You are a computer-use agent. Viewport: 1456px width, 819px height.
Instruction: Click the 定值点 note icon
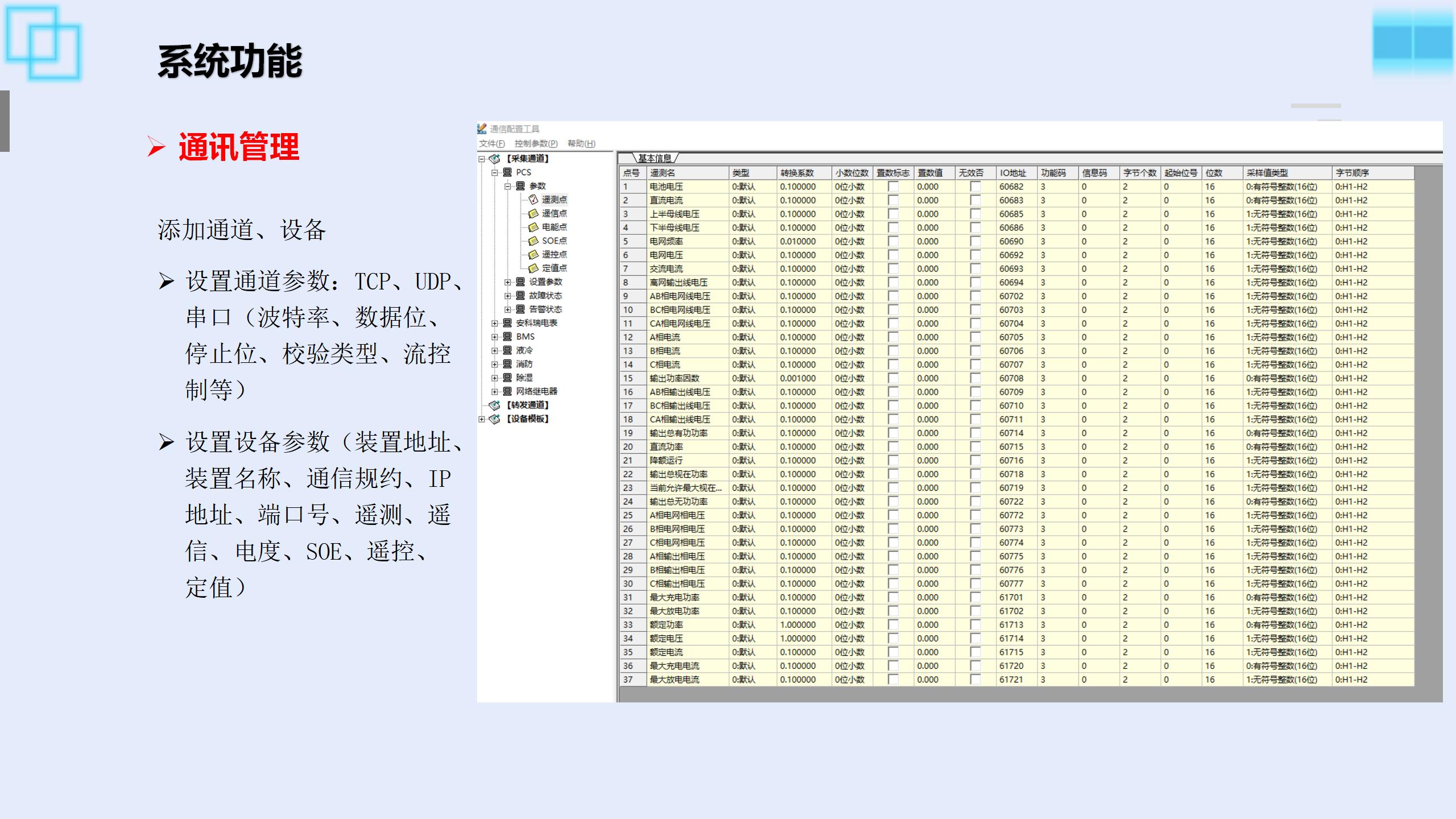(533, 268)
